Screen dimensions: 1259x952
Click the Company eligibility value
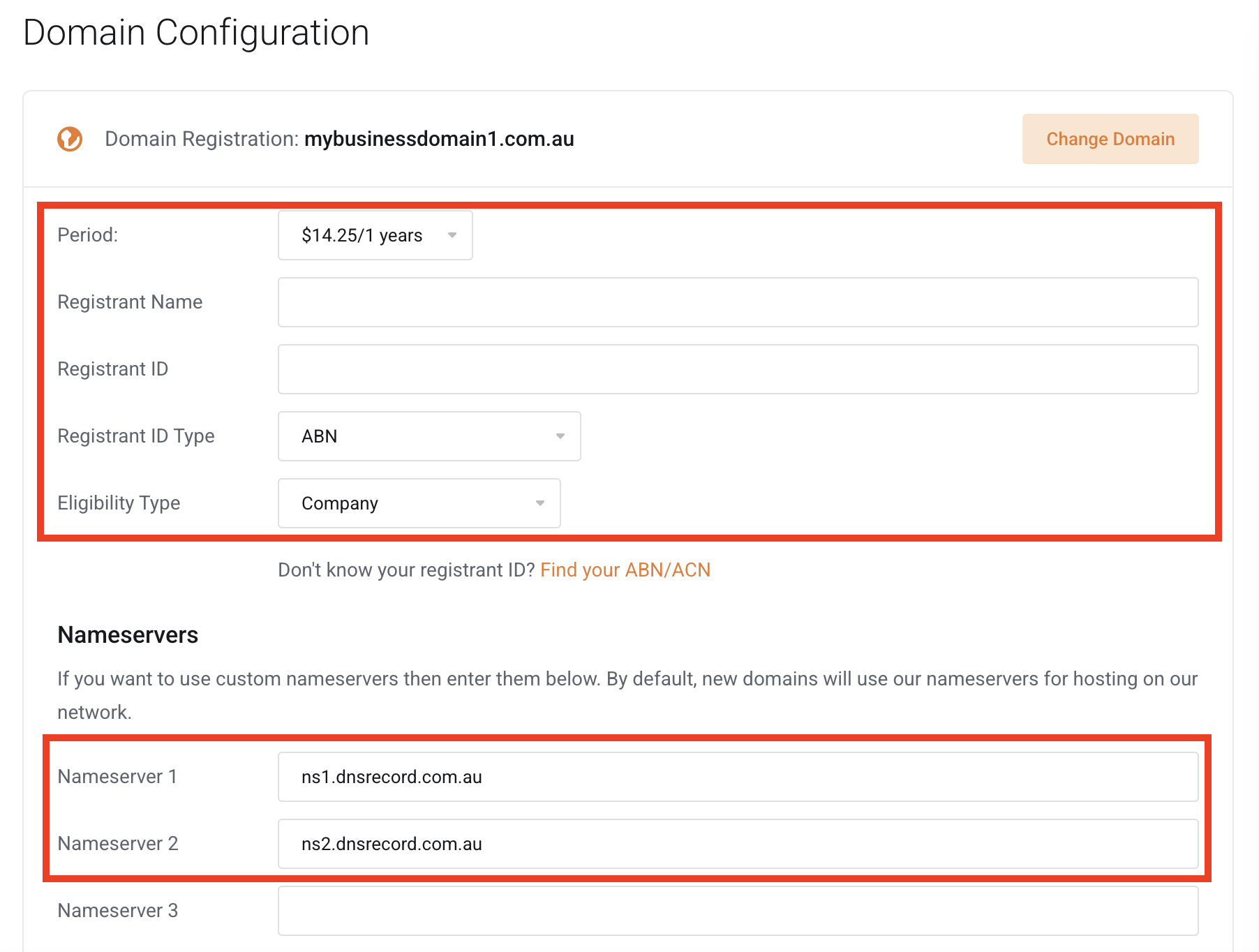tap(339, 503)
